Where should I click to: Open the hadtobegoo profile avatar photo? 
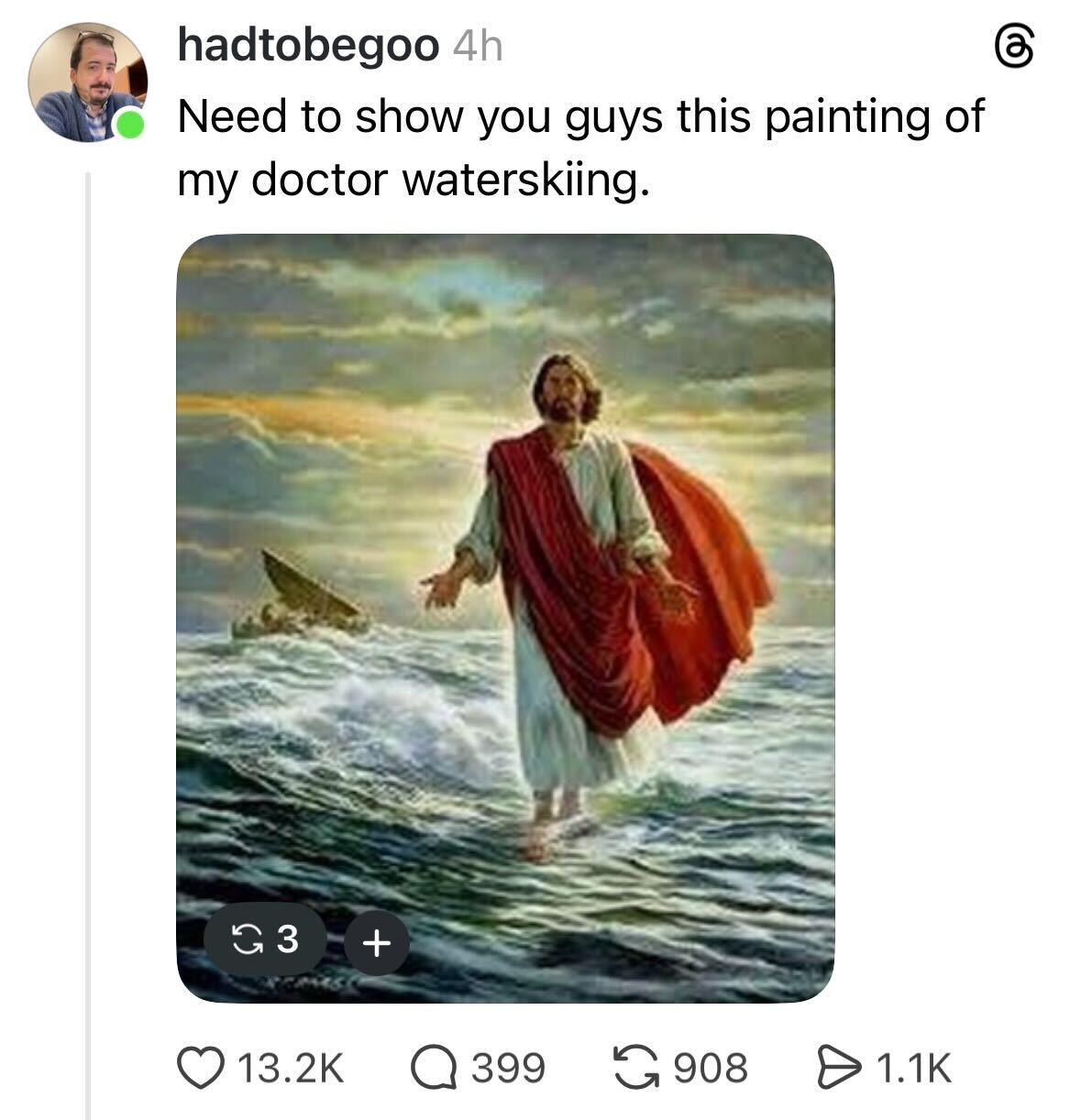click(87, 82)
